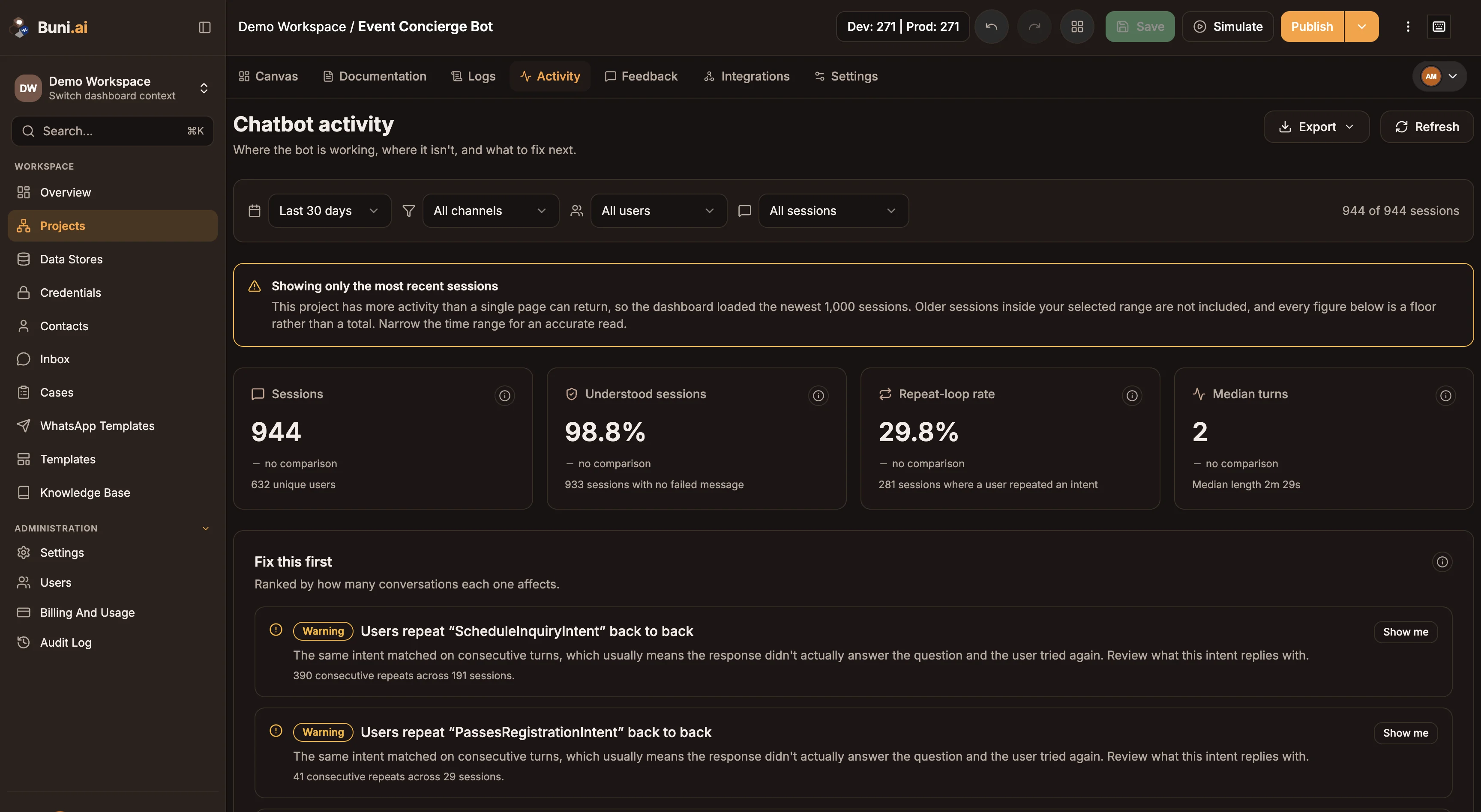Open Overview in the sidebar
This screenshot has height=812, width=1481.
(x=113, y=193)
